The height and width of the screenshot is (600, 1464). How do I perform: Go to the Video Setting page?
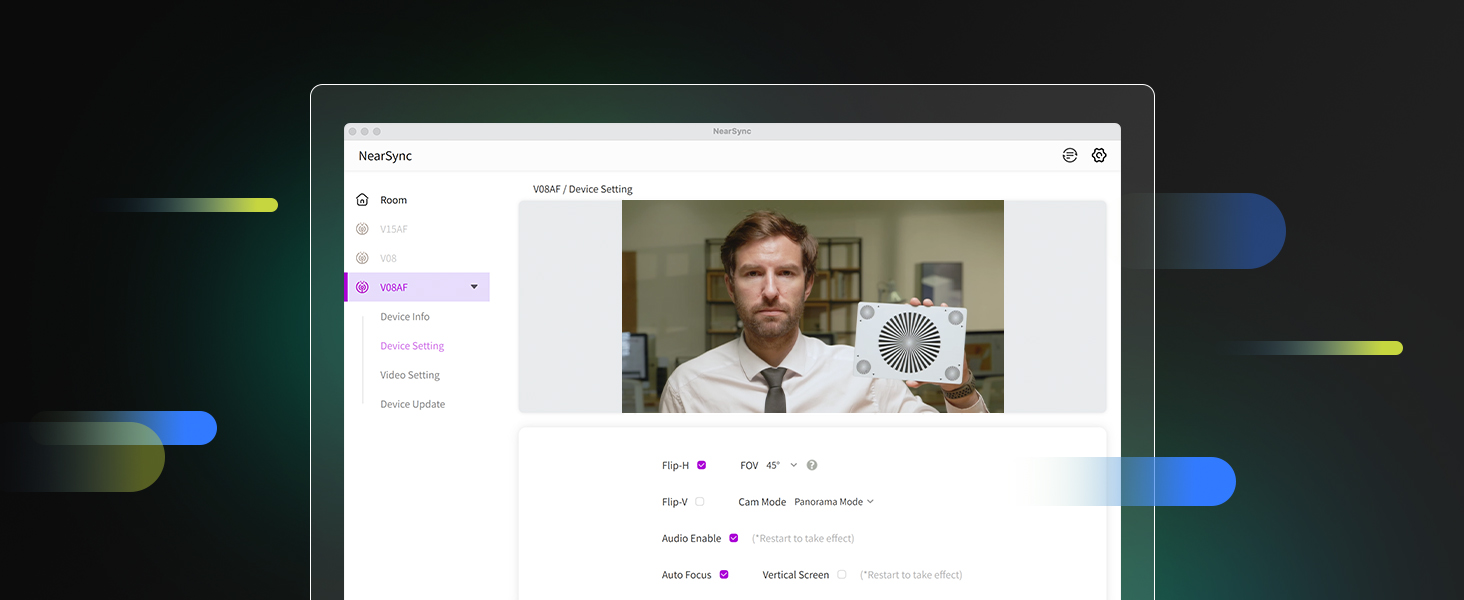coord(410,375)
